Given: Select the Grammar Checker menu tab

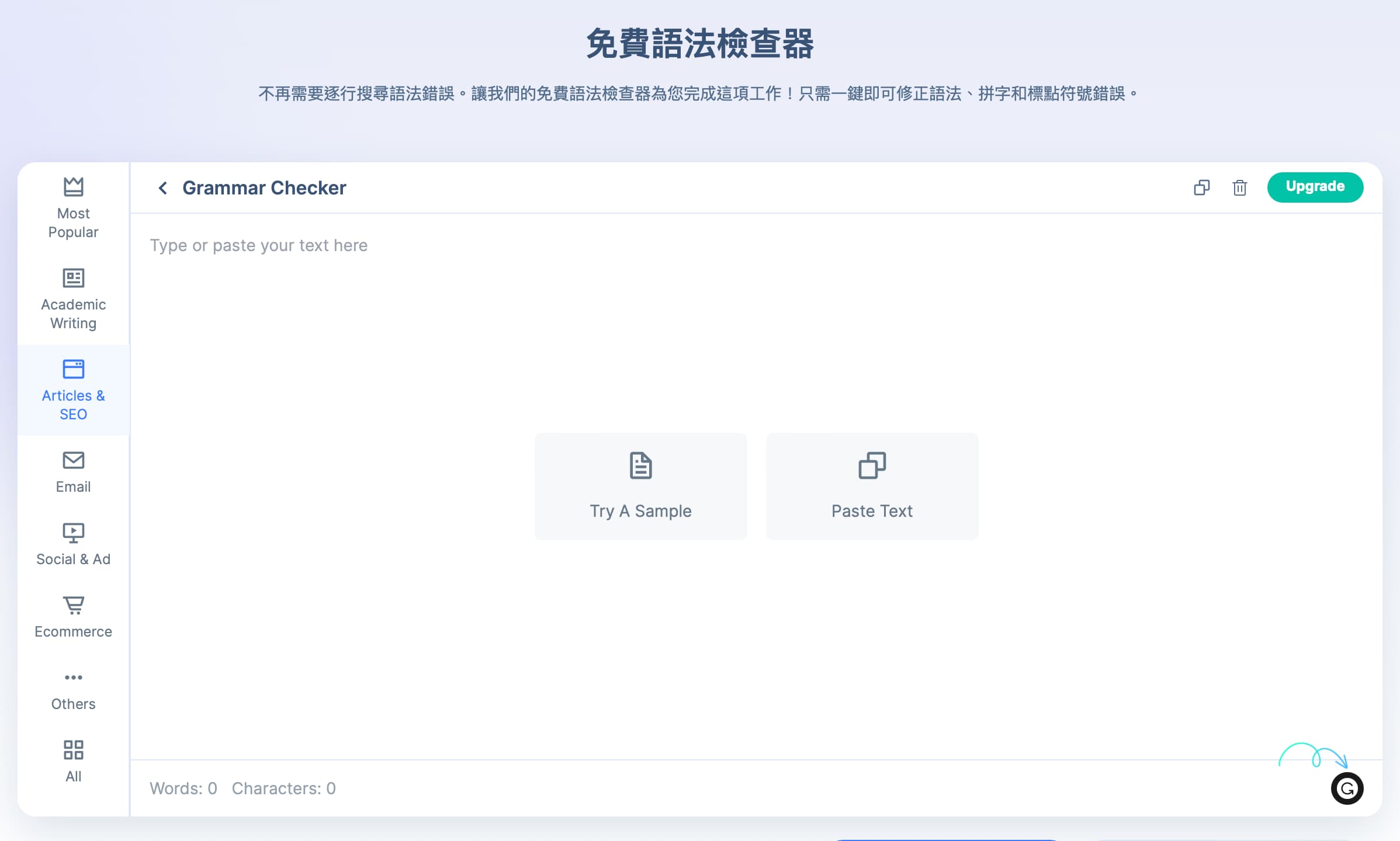Looking at the screenshot, I should [264, 188].
